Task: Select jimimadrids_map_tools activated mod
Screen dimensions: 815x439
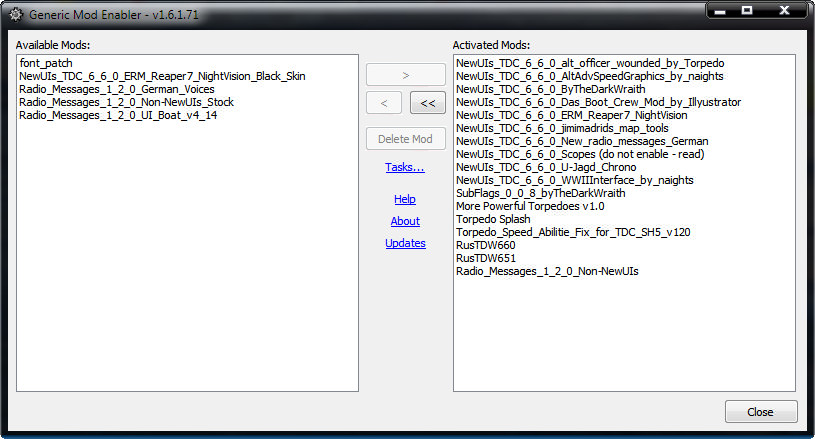Action: [562, 128]
